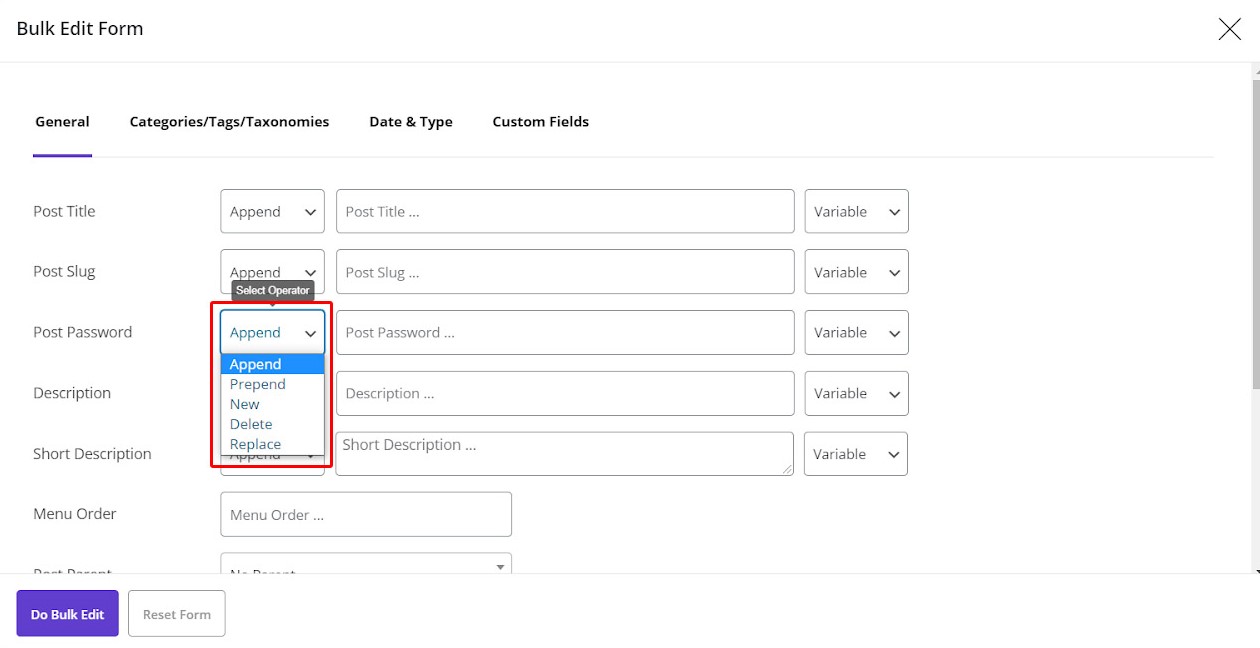Screen dimensions: 1260x648
Task: Click the Menu Order input field
Action: tap(365, 514)
